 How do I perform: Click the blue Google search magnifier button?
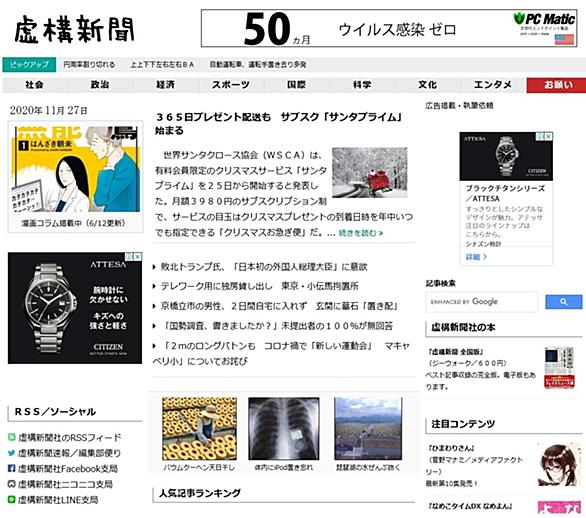pyautogui.click(x=564, y=302)
